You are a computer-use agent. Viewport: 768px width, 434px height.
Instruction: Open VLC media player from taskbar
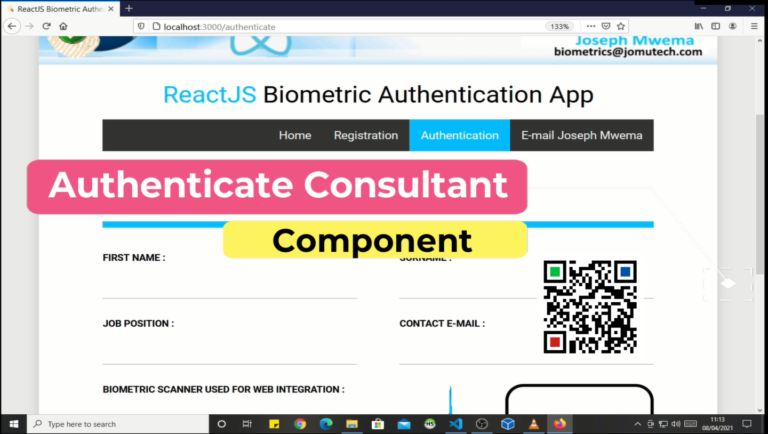(534, 424)
